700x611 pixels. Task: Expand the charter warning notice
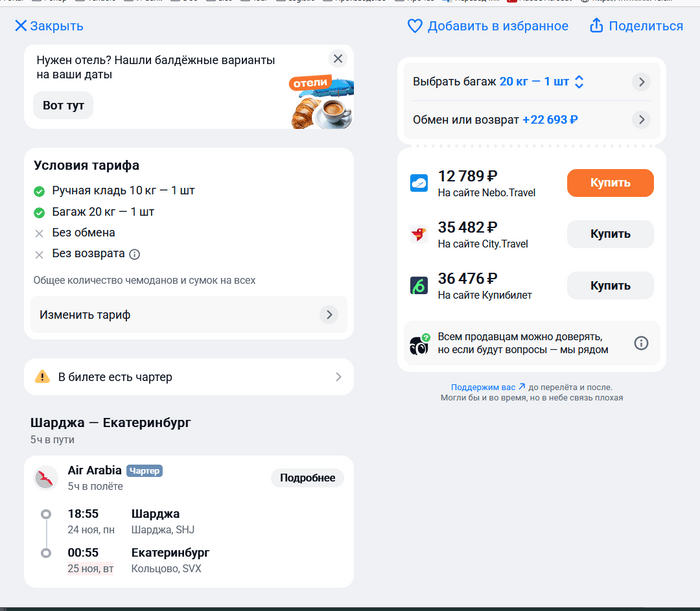click(x=338, y=377)
